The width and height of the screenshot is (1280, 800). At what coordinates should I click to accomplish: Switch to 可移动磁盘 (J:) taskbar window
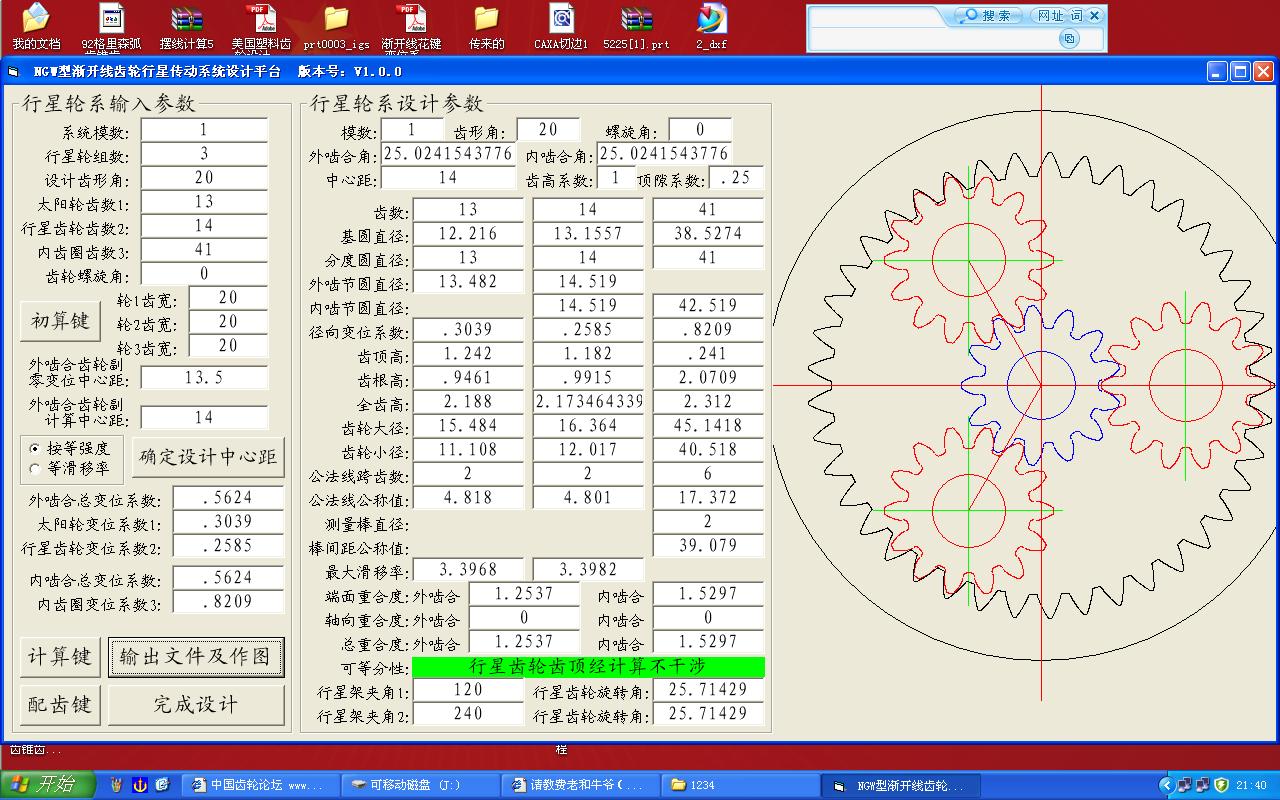click(x=418, y=785)
